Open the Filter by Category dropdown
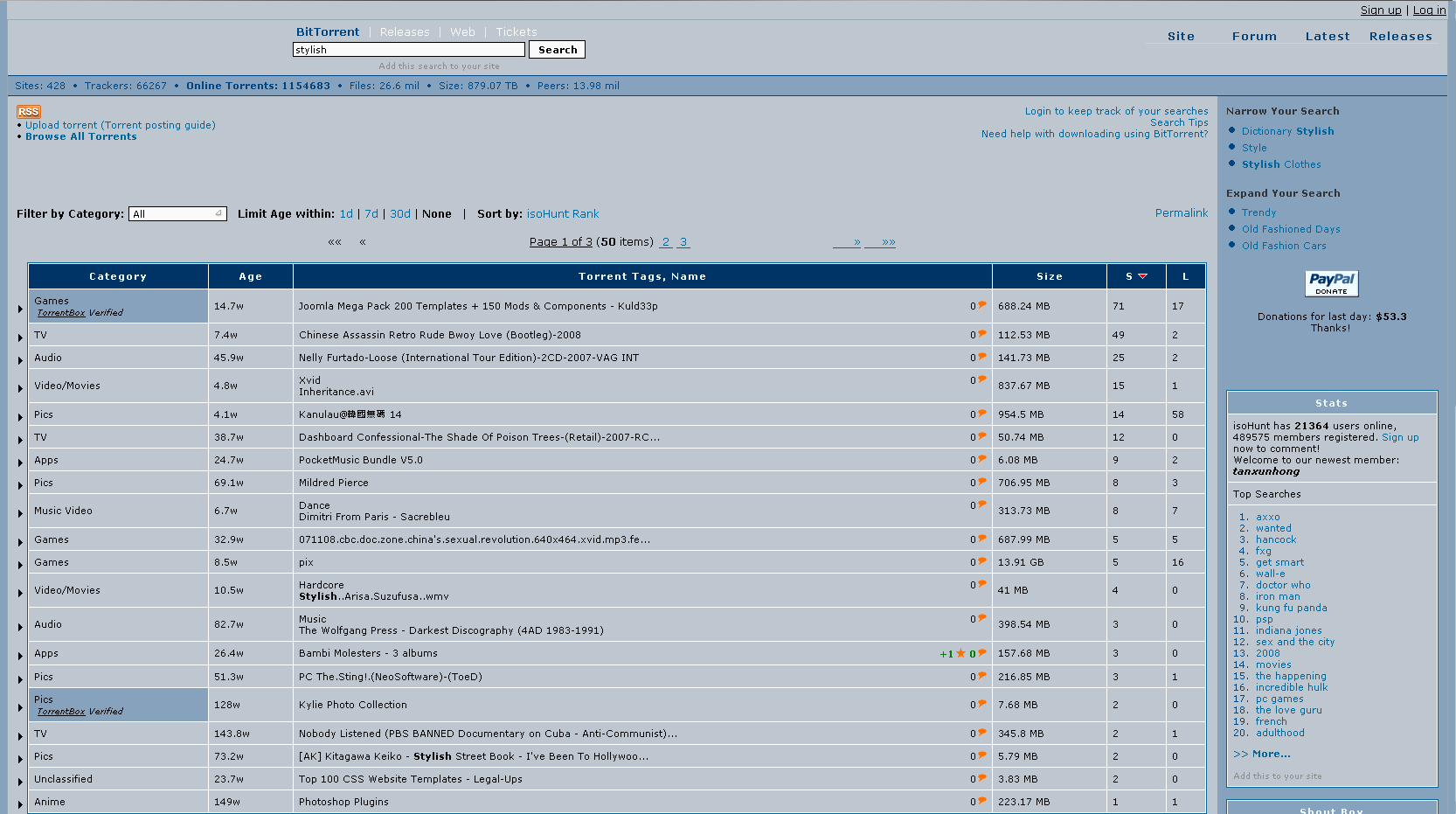The image size is (1456, 814). tap(177, 213)
